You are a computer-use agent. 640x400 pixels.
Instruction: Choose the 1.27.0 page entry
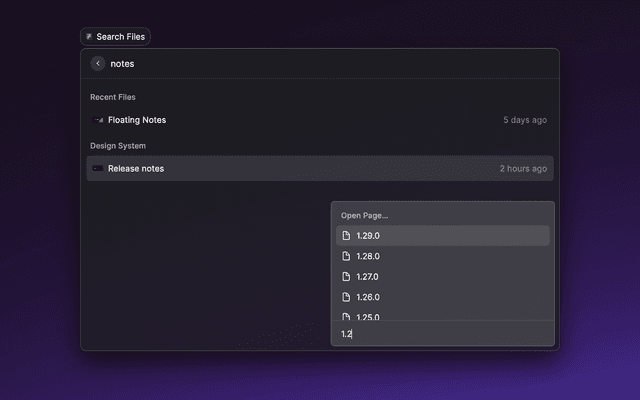[443, 277]
